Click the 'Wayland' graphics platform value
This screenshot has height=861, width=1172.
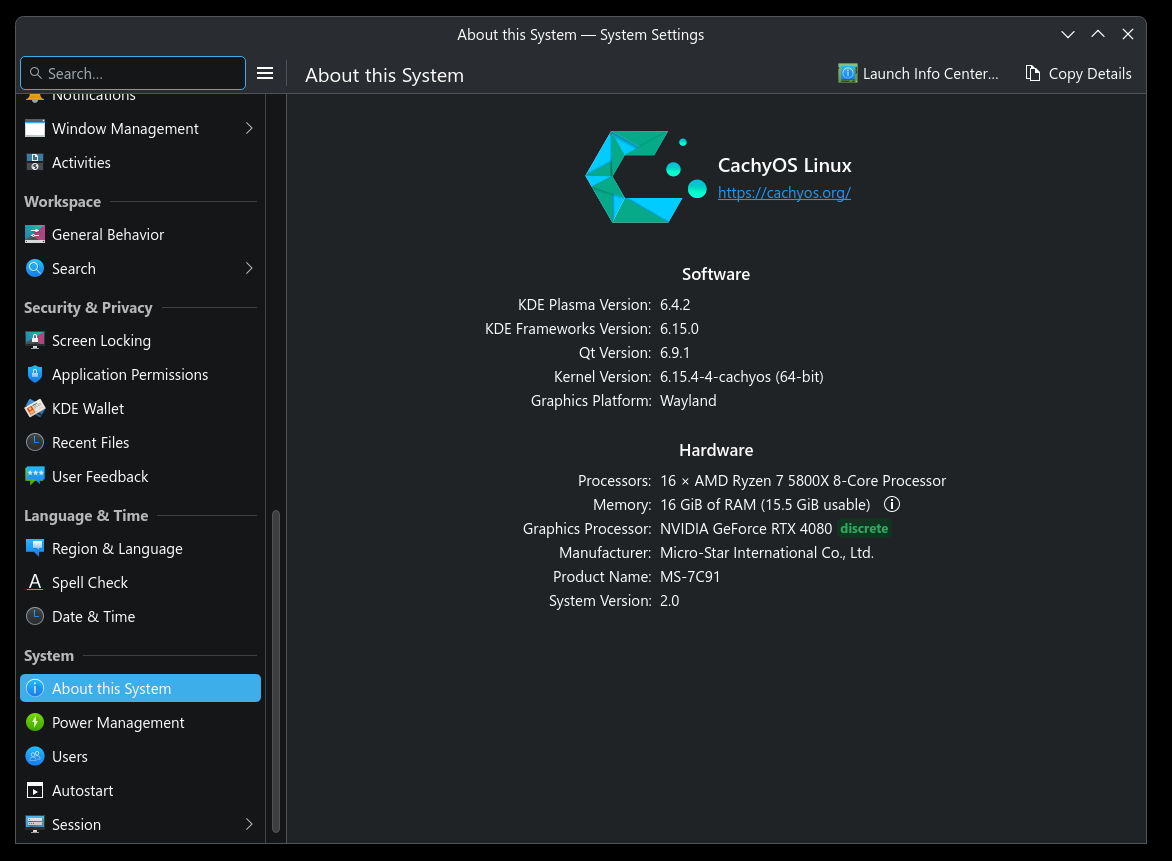[x=688, y=401]
